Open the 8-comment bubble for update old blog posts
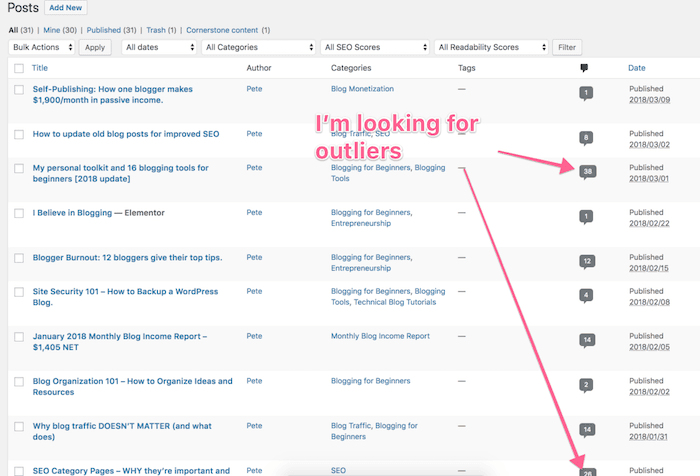Viewport: 700px width, 476px height. click(586, 138)
